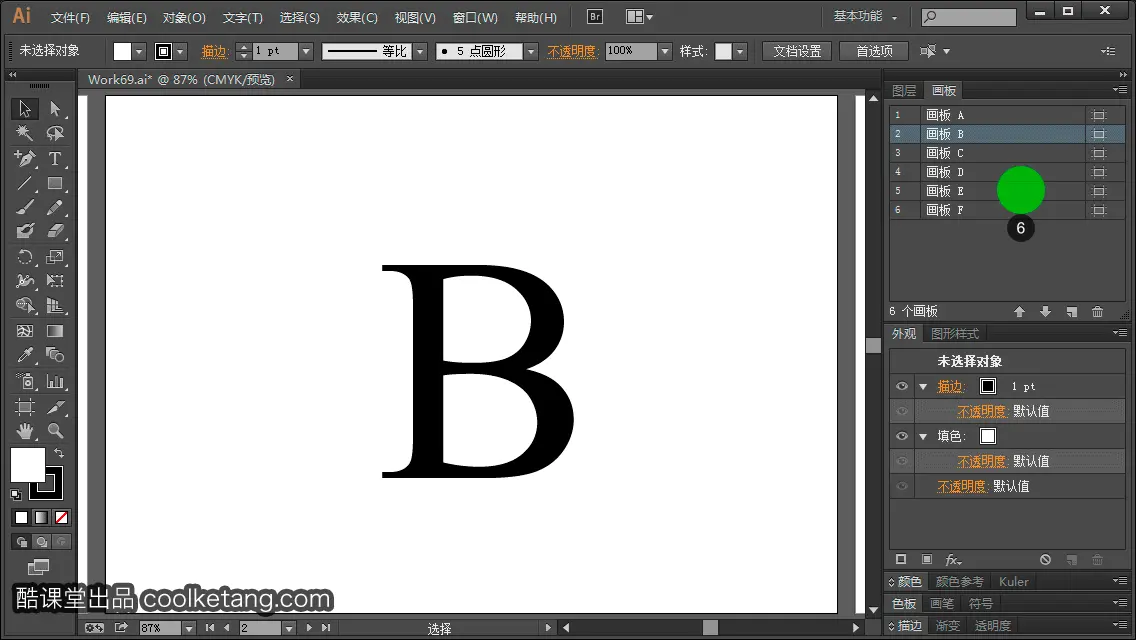Select the Pen tool

tap(25, 158)
